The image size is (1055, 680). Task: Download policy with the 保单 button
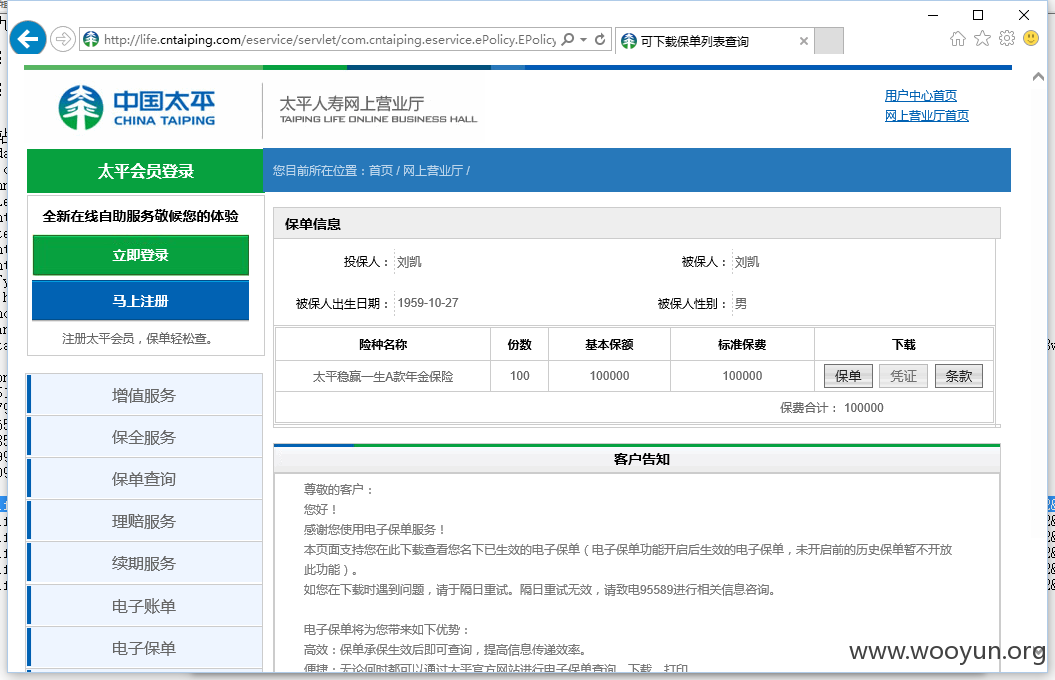848,376
